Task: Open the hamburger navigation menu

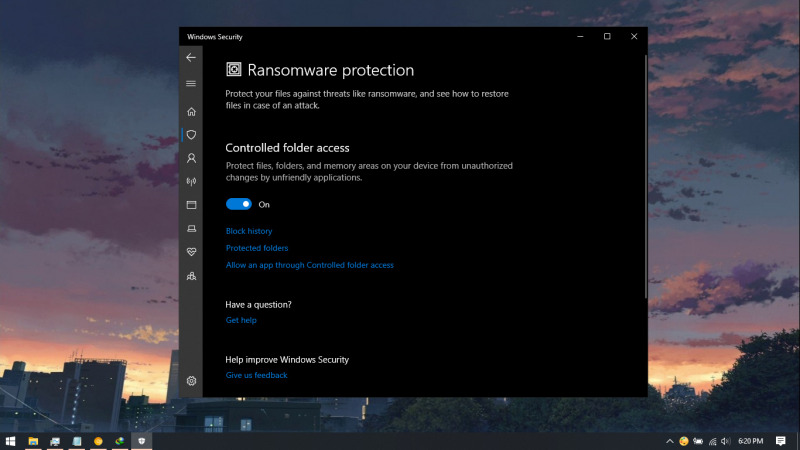Action: pos(191,84)
